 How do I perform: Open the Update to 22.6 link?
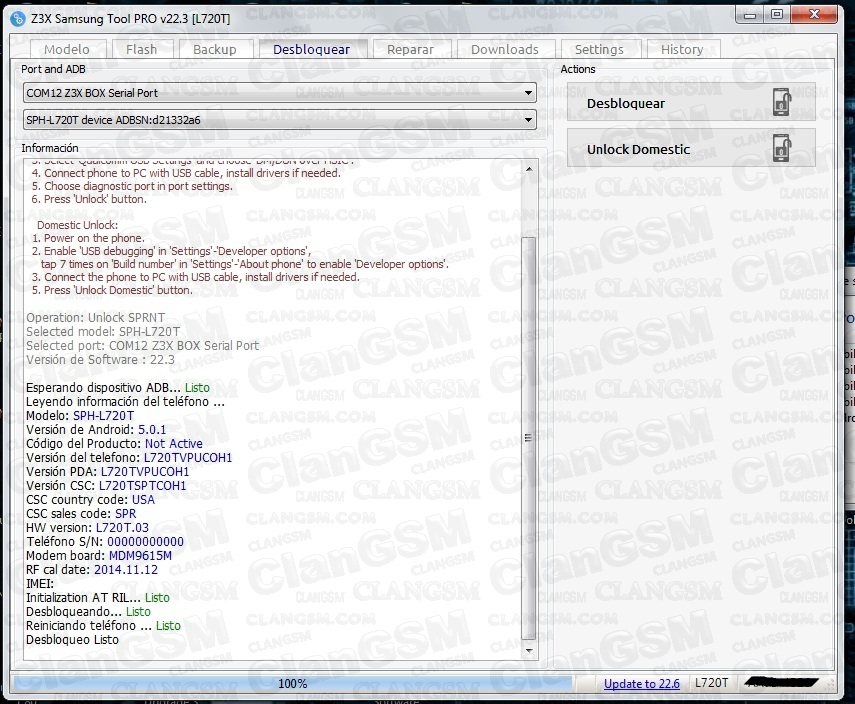[x=642, y=684]
